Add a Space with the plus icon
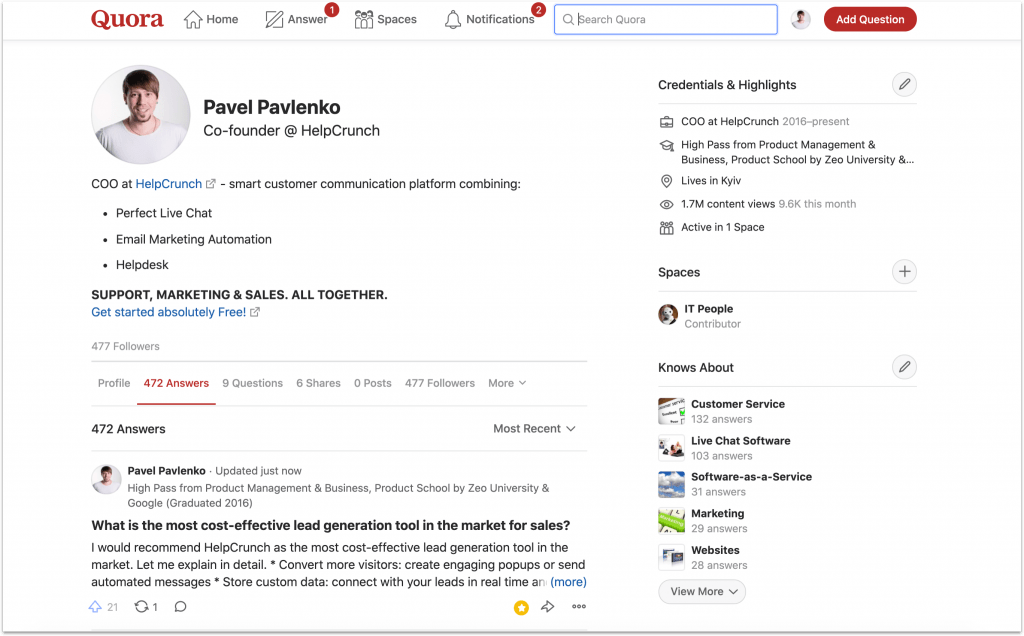1024x636 pixels. pos(904,272)
